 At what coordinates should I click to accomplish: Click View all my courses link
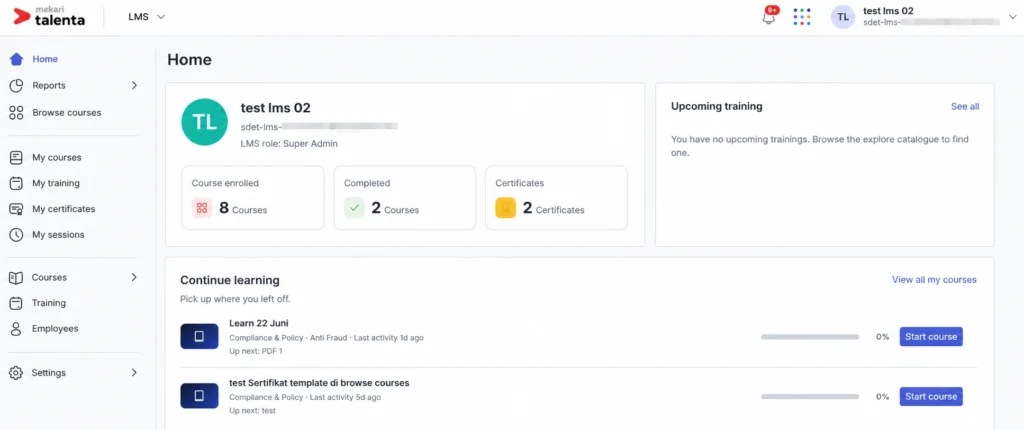click(934, 280)
